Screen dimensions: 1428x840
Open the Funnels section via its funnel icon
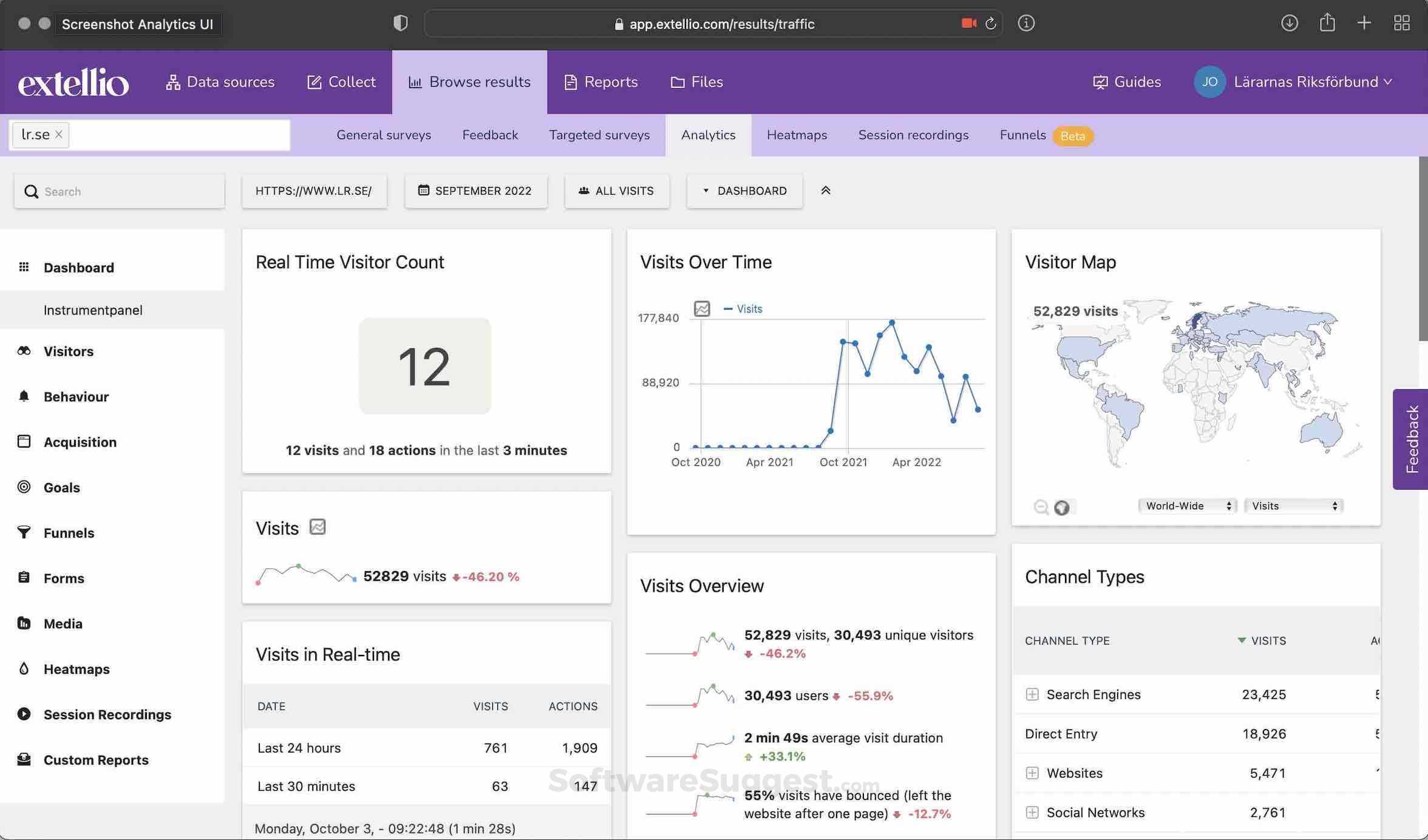(24, 532)
